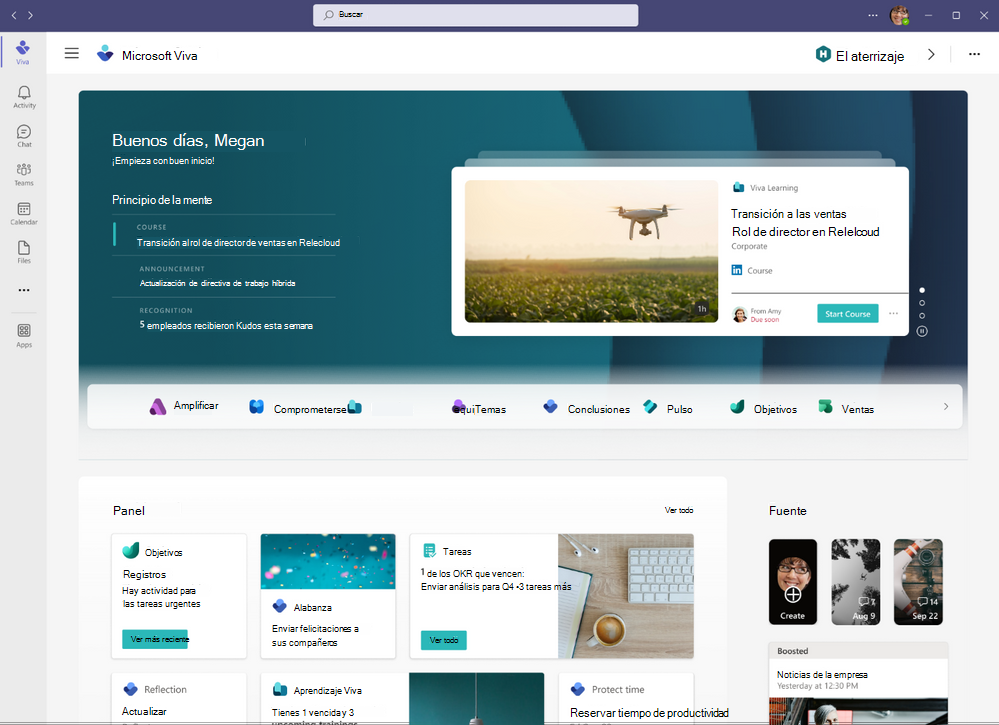Open Files in the left sidebar
This screenshot has height=725, width=999.
click(x=23, y=249)
